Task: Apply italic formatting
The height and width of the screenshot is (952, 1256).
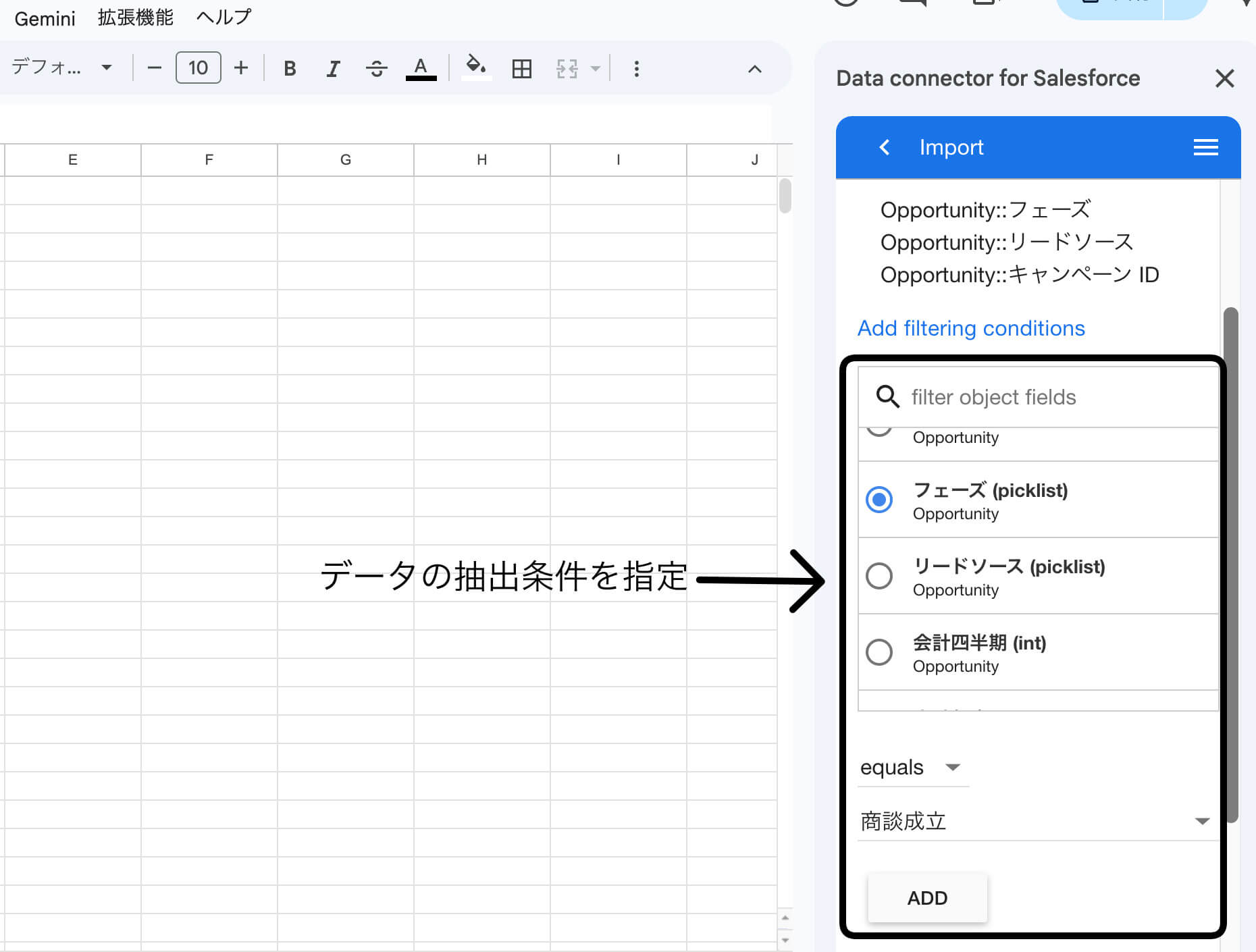Action: (x=332, y=68)
